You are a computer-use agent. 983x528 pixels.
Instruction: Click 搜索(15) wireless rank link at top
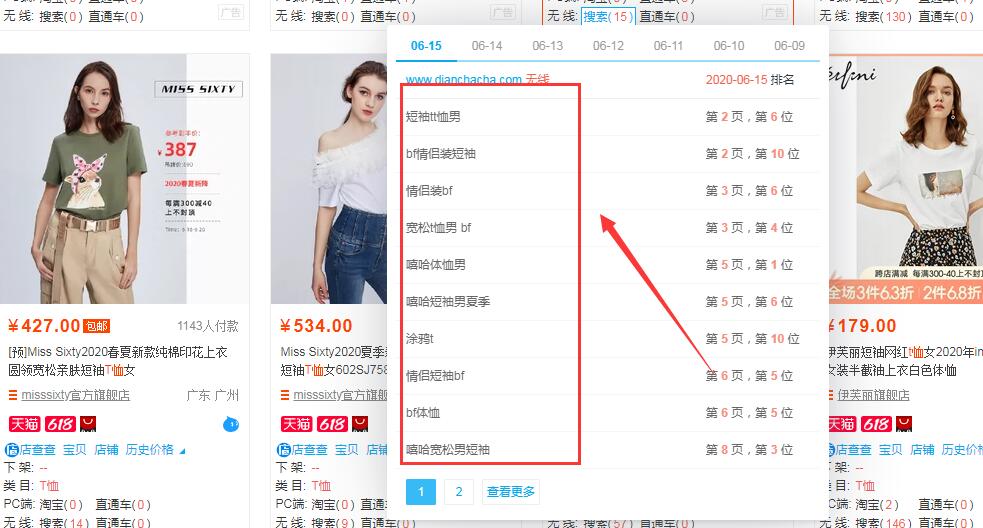pos(608,16)
